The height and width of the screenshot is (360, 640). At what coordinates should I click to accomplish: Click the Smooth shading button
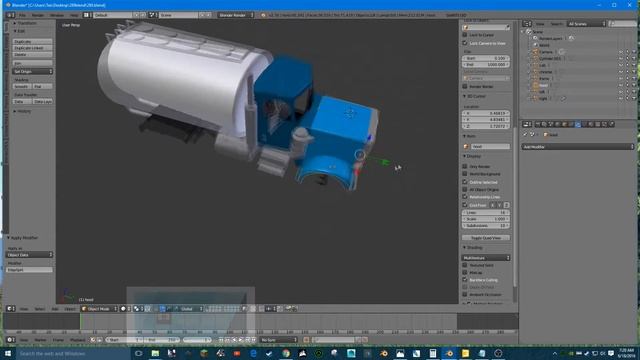[22, 87]
